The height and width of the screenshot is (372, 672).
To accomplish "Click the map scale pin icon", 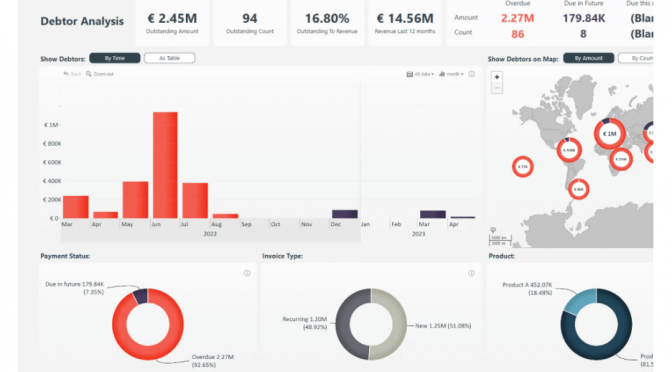I will pyautogui.click(x=493, y=231).
